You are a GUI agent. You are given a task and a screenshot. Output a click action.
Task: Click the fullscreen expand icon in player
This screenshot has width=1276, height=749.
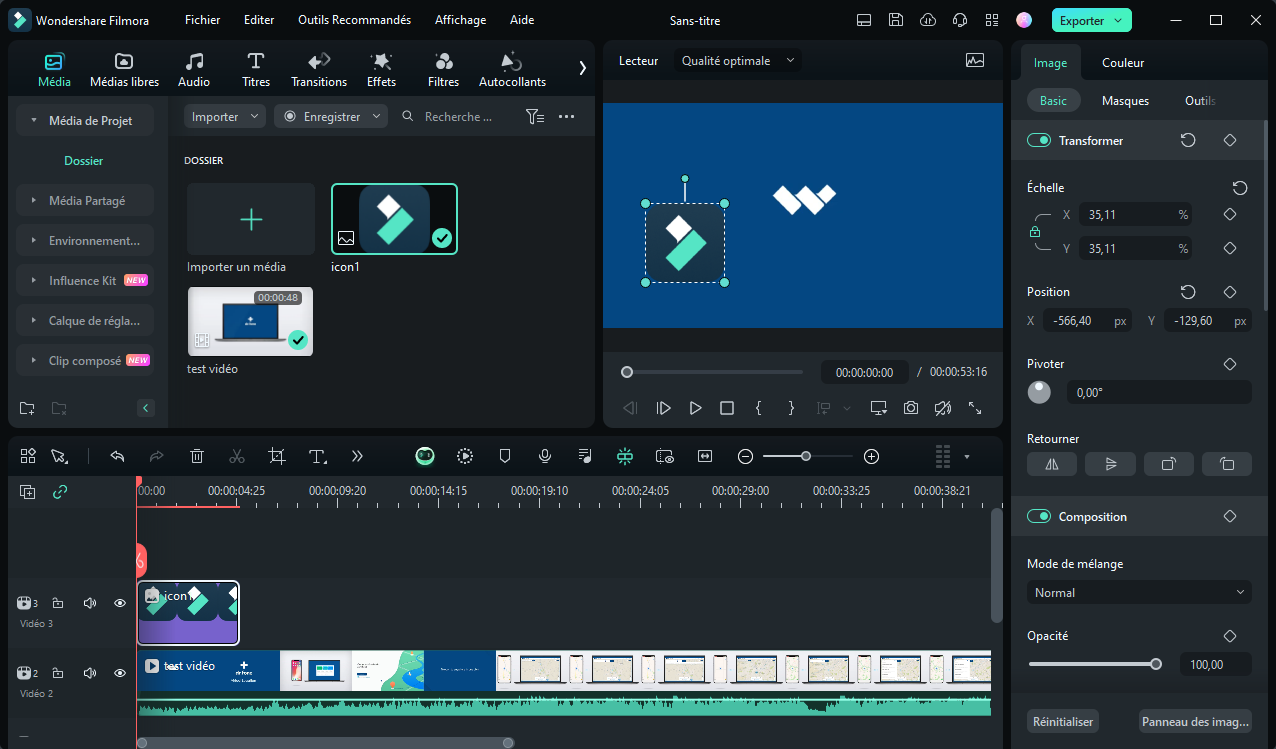click(x=975, y=408)
